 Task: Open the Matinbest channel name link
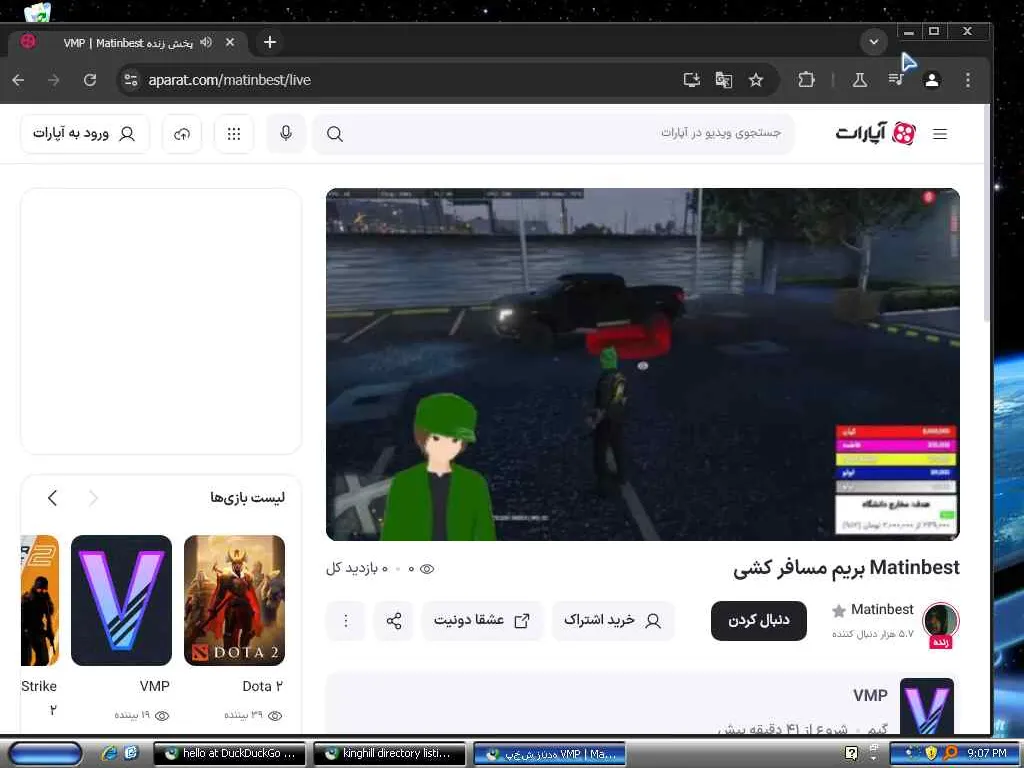pos(882,609)
